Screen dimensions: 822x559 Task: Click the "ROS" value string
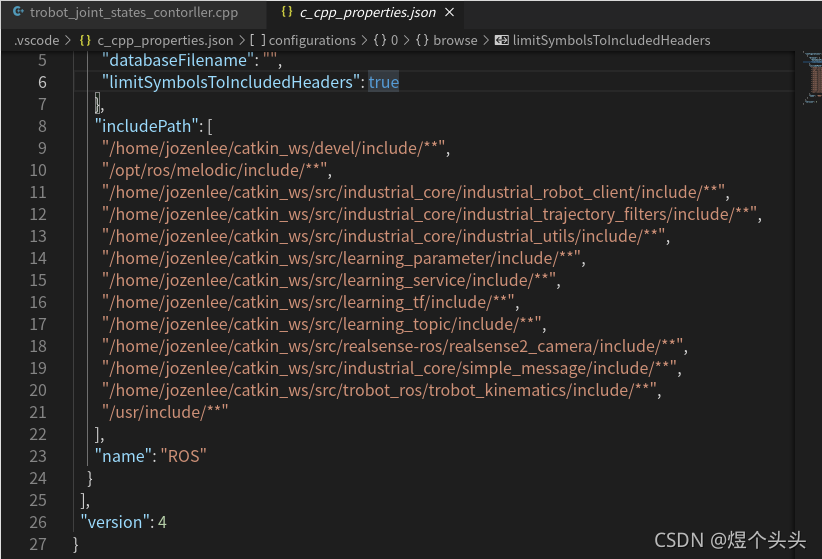click(183, 457)
